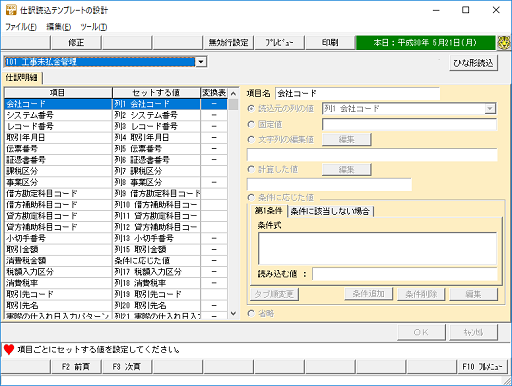Select the 借方勘定科目コード row
This screenshot has width=512, height=386.
[x=116, y=193]
